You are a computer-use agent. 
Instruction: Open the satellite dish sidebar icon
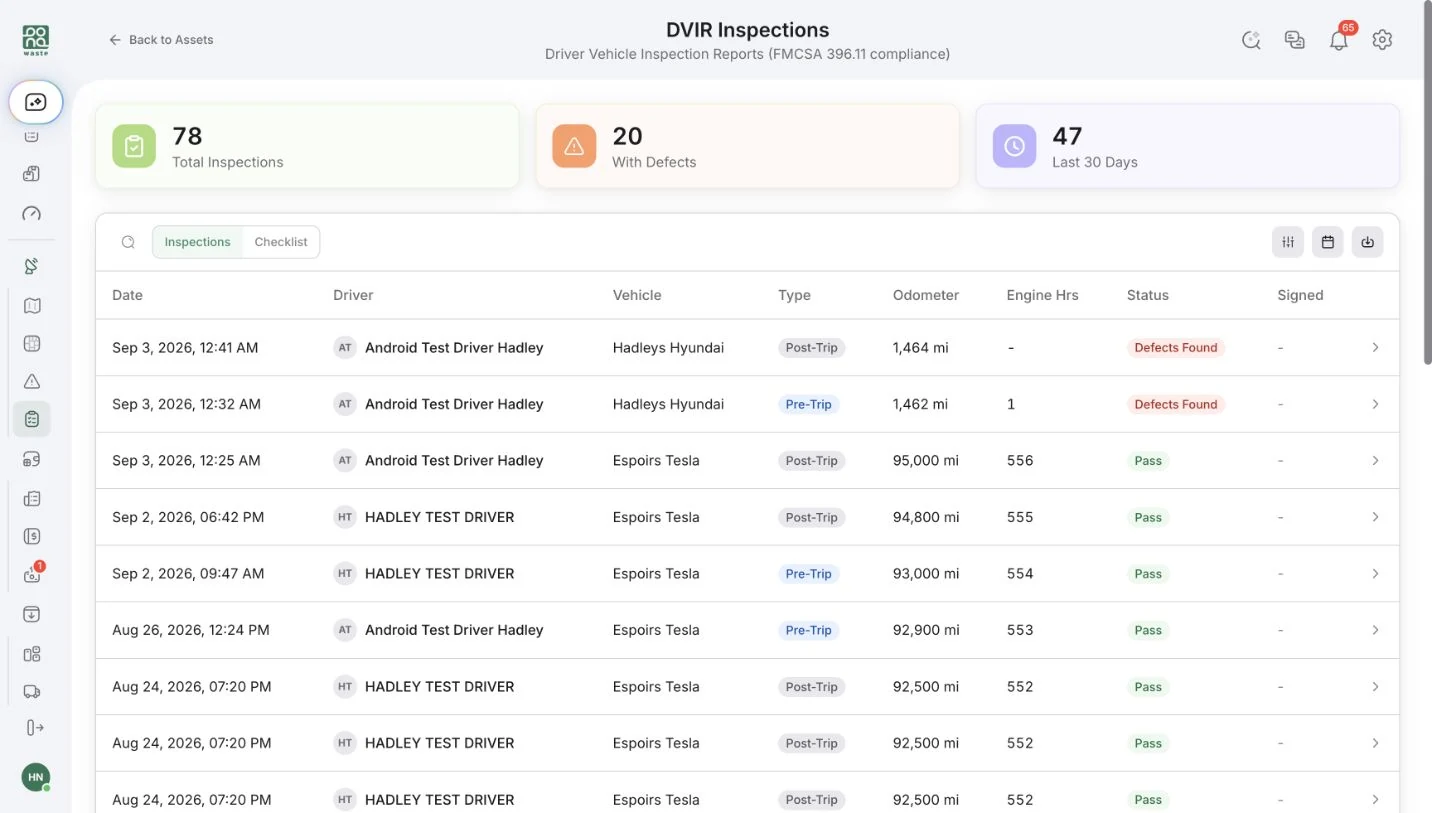click(32, 266)
